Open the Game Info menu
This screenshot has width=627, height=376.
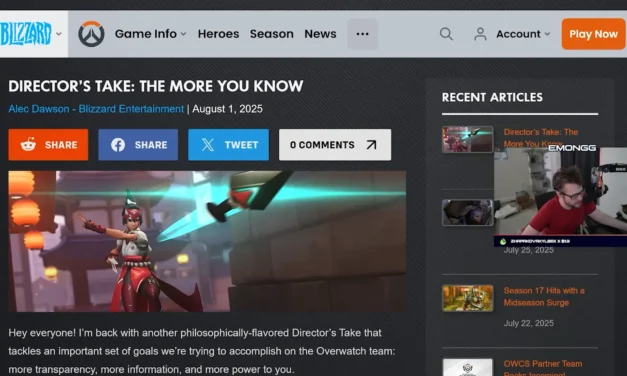pyautogui.click(x=150, y=34)
